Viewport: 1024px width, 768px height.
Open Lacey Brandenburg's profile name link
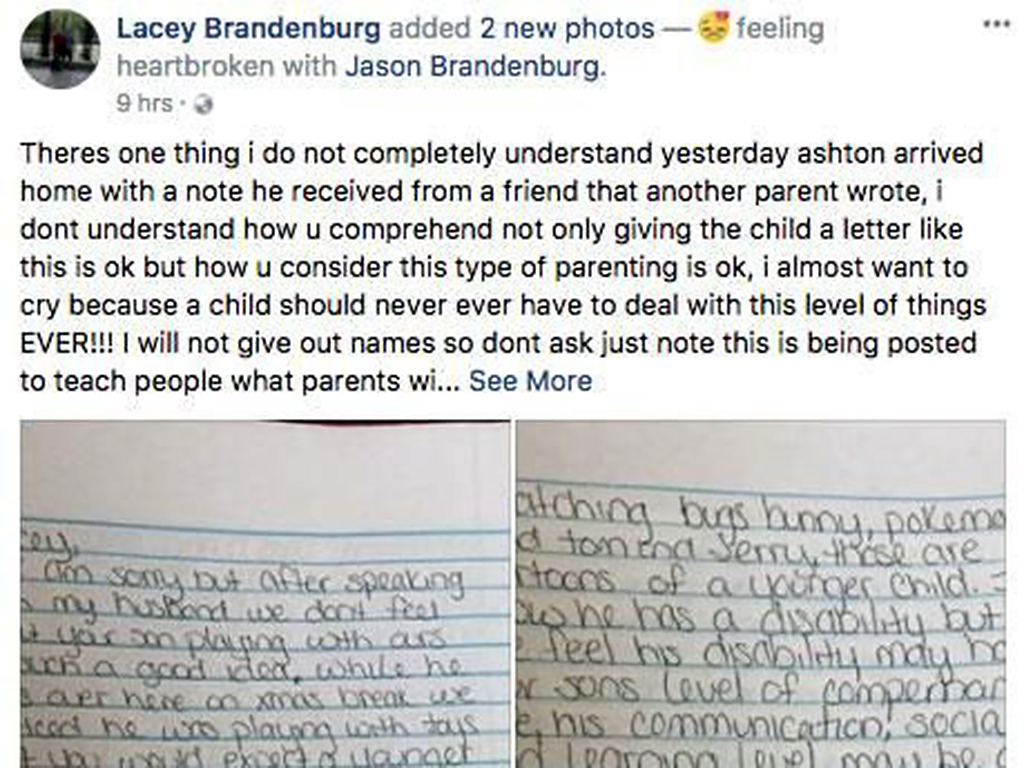pos(248,29)
